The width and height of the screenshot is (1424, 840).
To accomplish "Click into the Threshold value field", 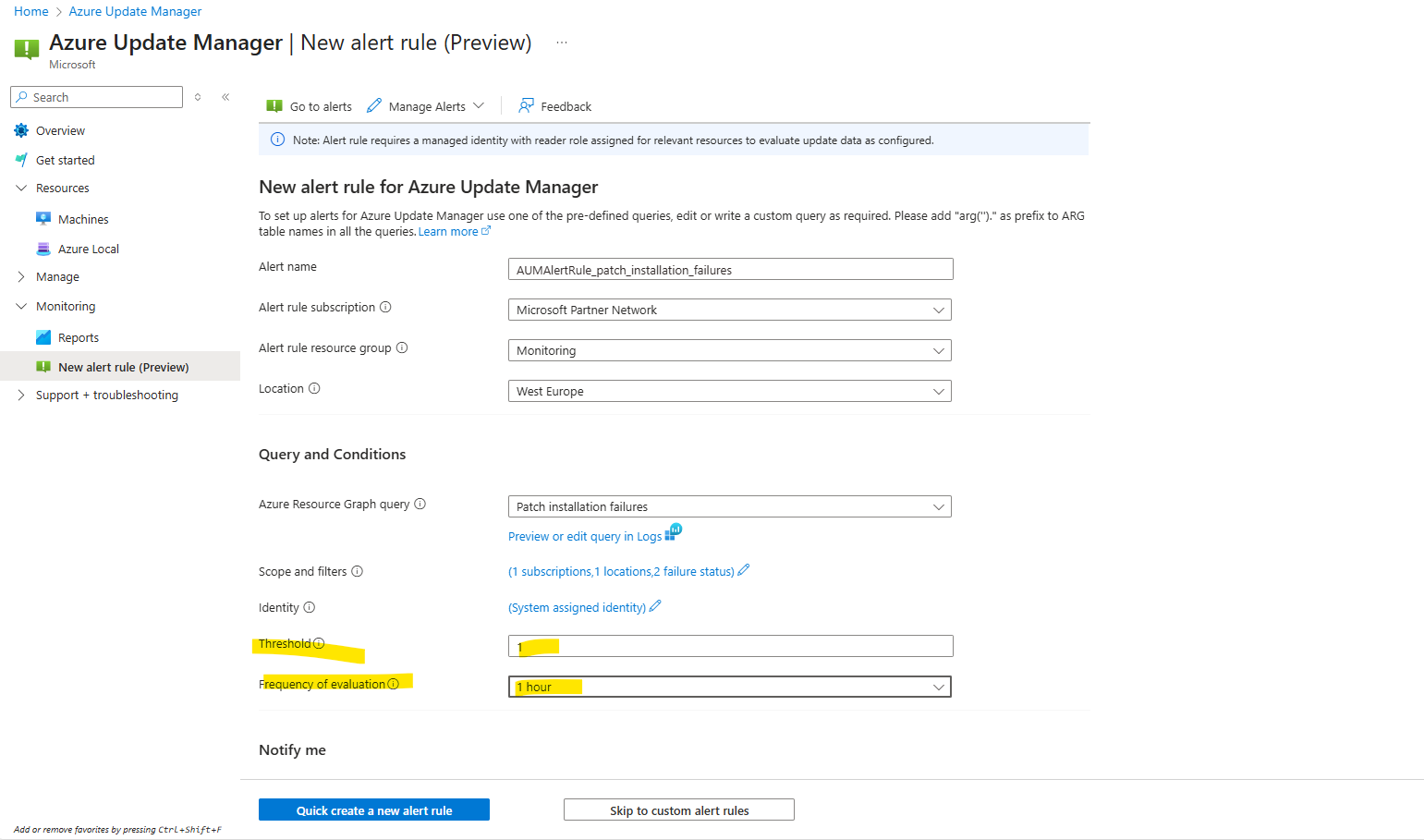I will coord(731,646).
